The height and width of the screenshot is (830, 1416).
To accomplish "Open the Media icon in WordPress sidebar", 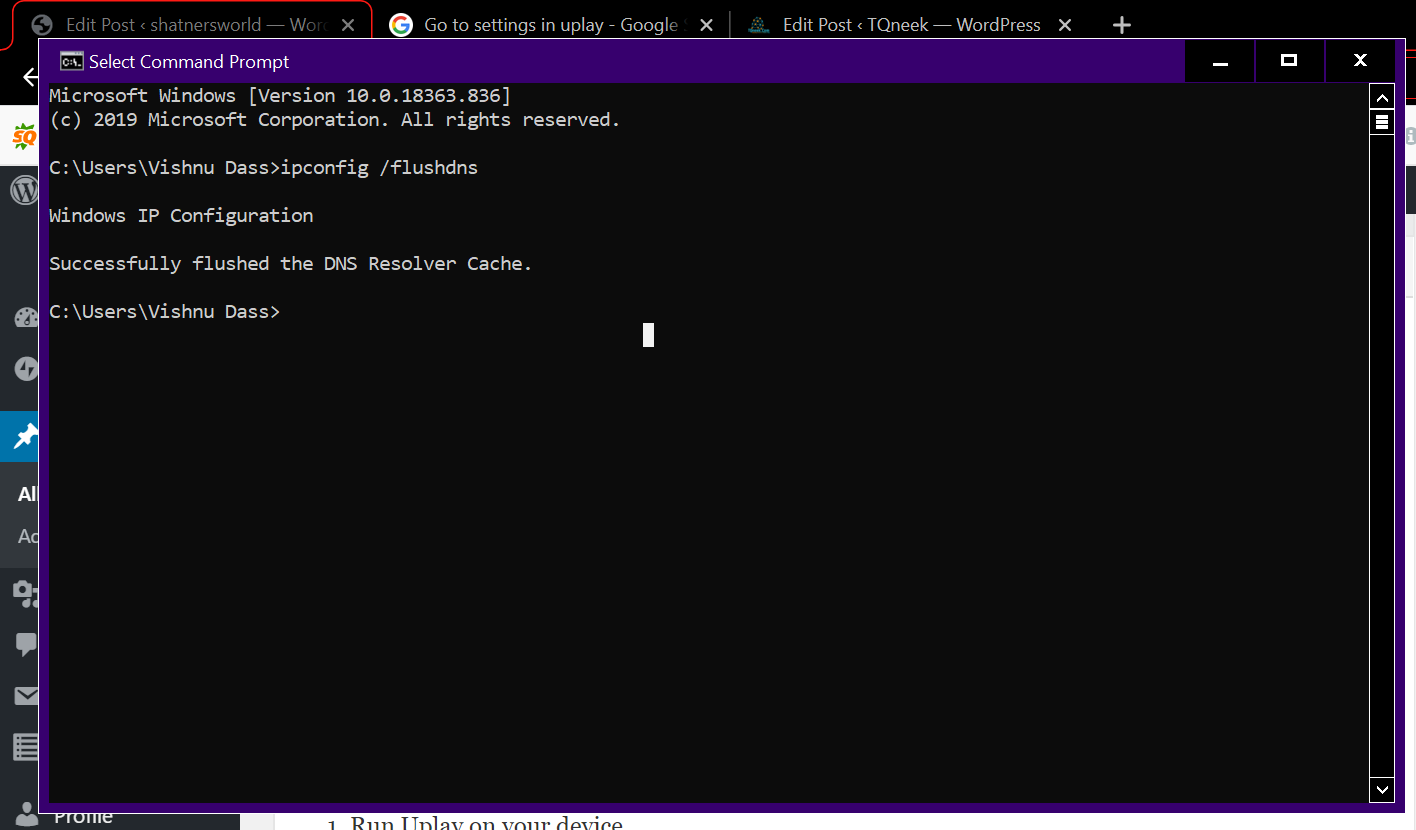I will point(26,593).
